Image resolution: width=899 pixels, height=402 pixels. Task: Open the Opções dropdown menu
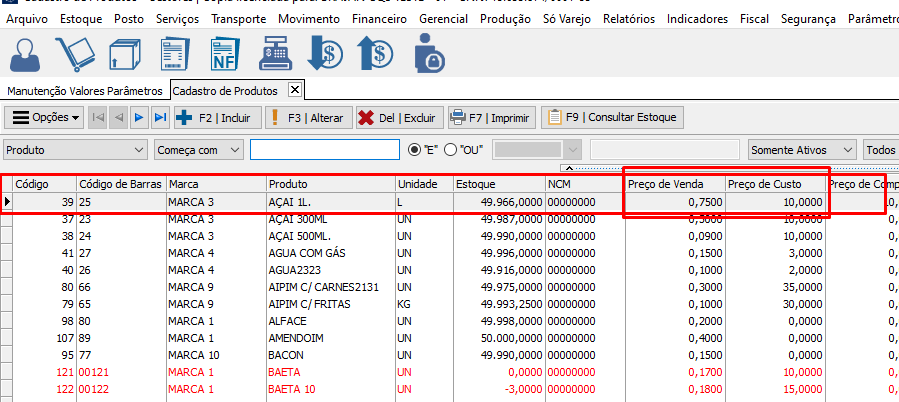click(46, 117)
